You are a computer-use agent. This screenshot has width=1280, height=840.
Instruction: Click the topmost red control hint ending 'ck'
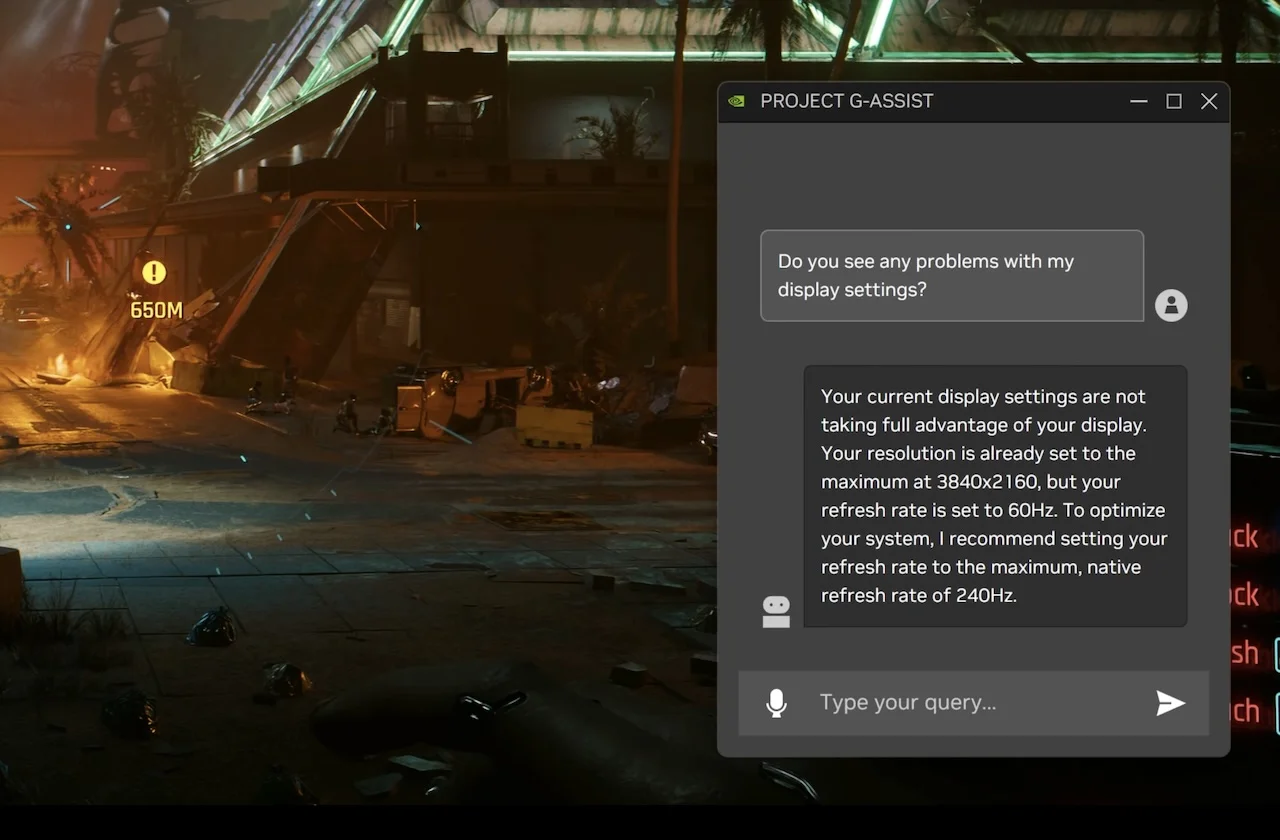coord(1244,537)
